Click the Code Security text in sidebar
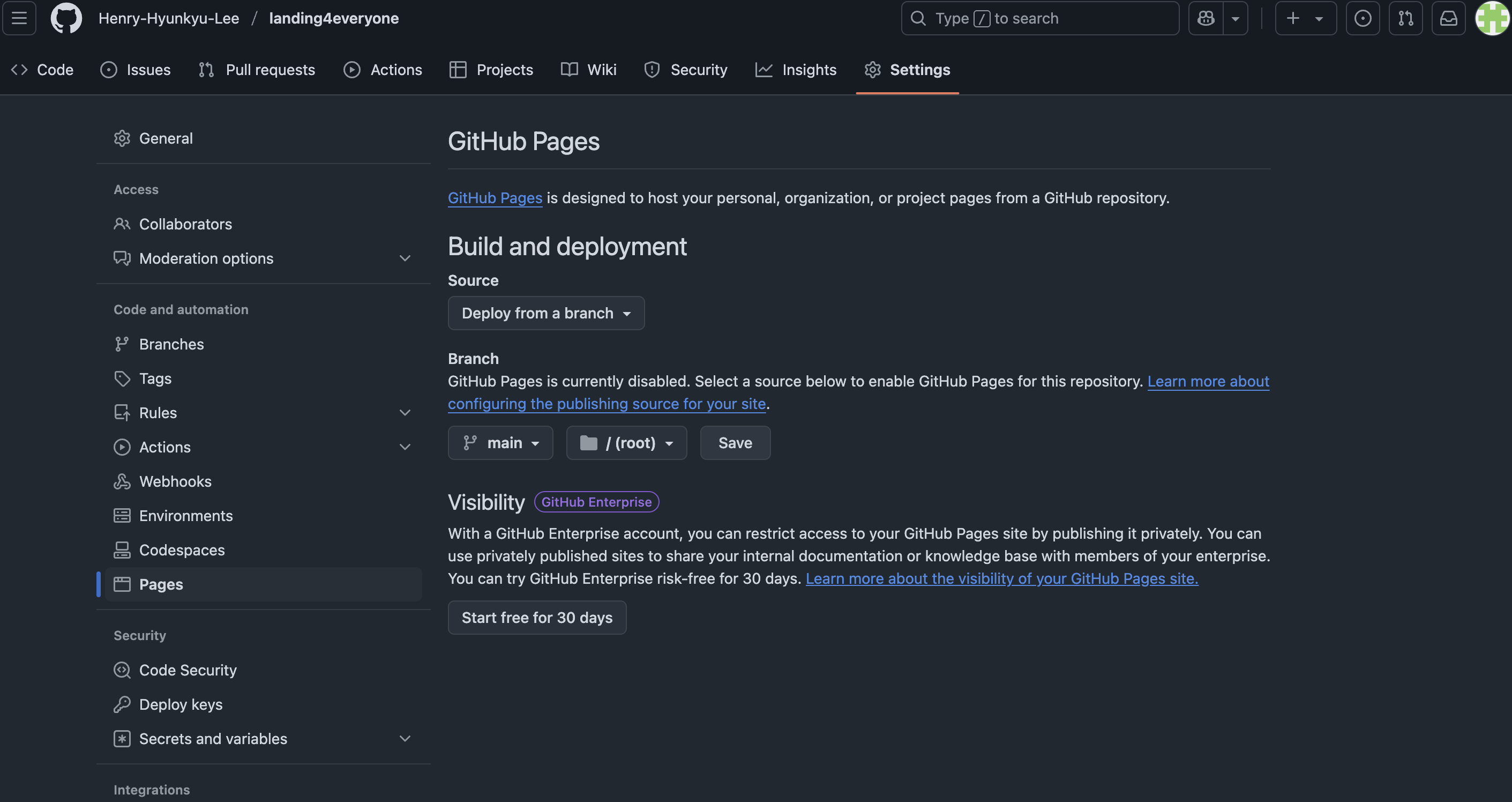 188,671
